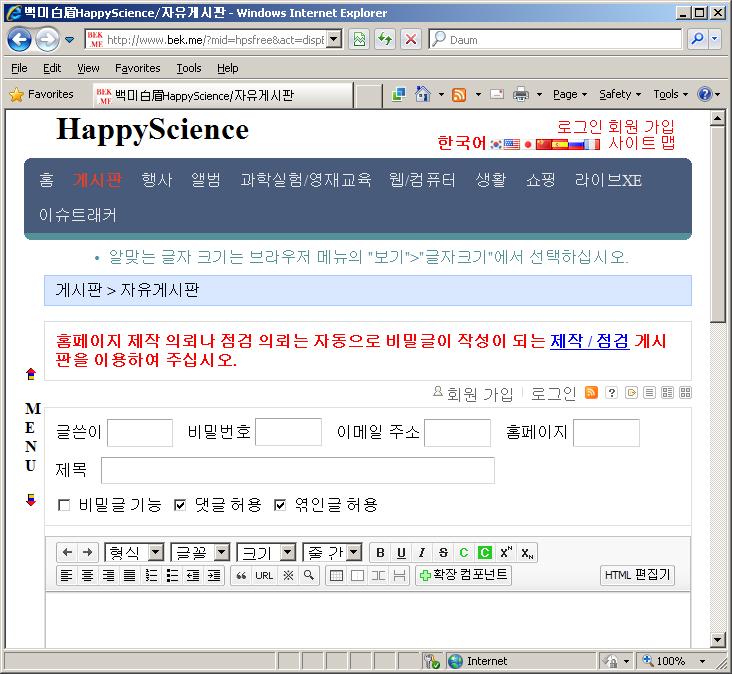Insert a URL link in the editor

[264, 576]
